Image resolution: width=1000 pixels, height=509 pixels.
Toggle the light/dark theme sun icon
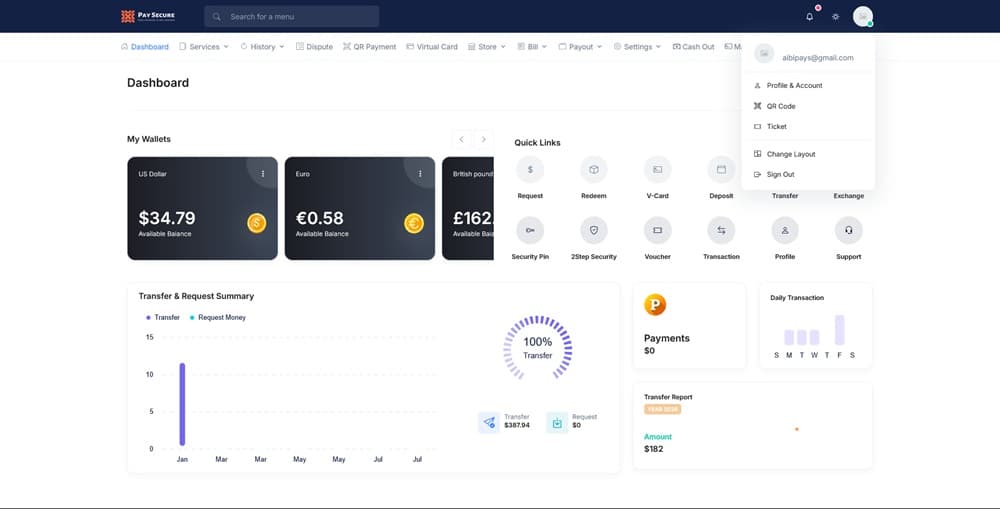tap(836, 17)
